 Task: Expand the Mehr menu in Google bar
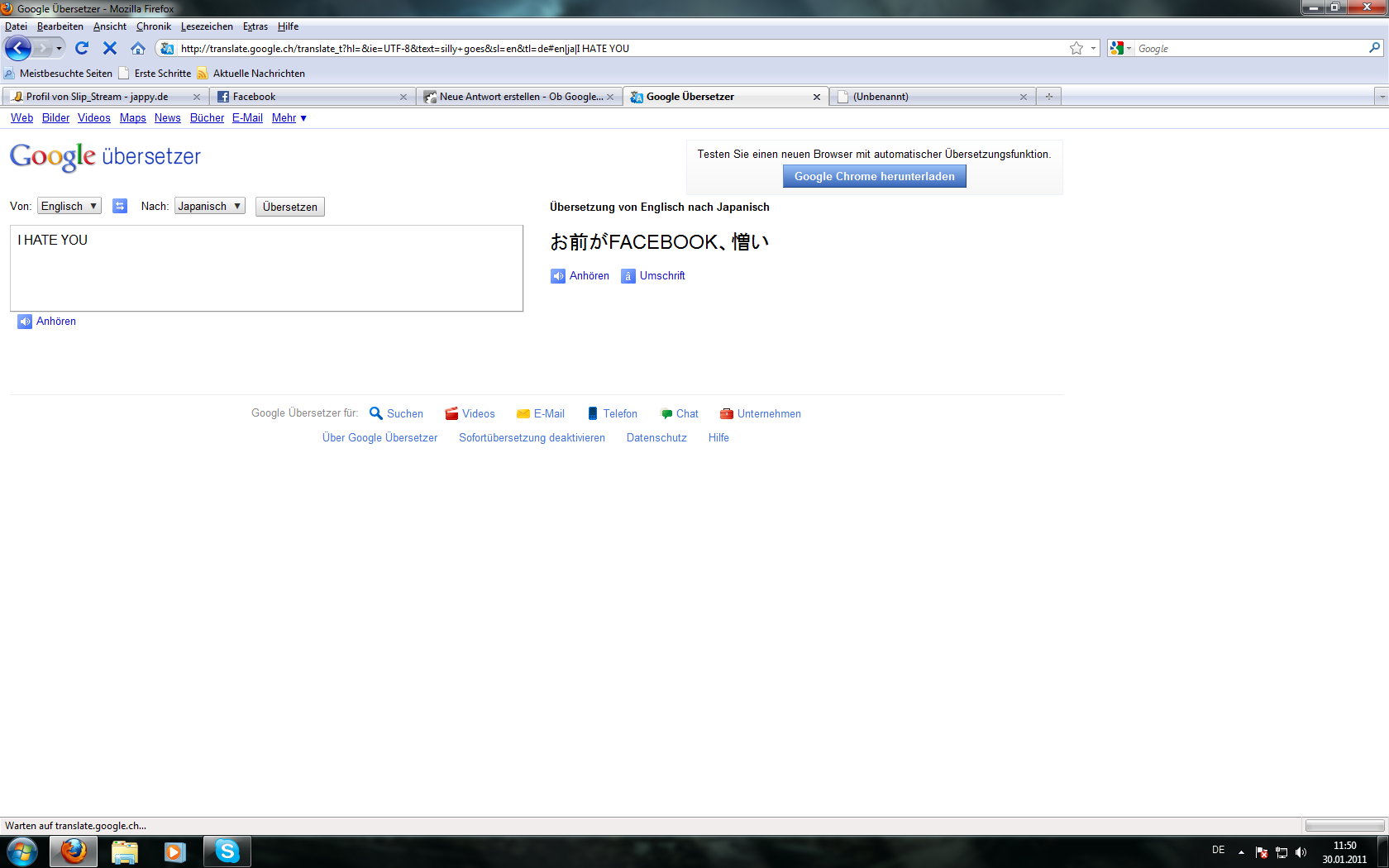tap(289, 118)
